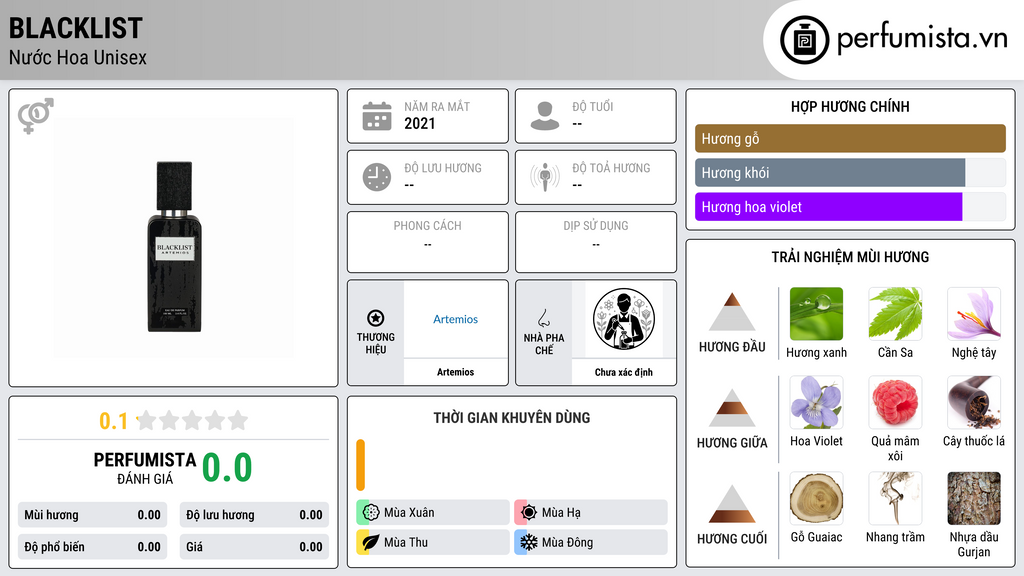Click the purple Hương hoa violet bar
Image resolution: width=1024 pixels, height=576 pixels.
[x=828, y=206]
